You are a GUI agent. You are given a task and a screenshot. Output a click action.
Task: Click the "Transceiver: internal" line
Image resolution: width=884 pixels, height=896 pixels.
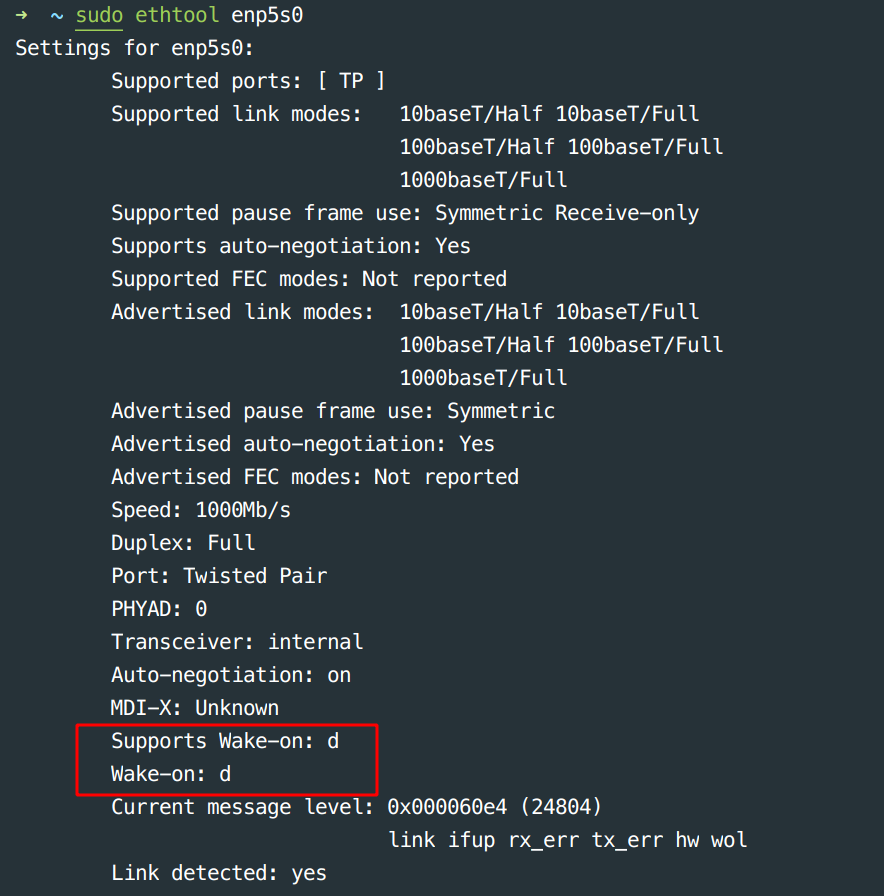(x=237, y=642)
